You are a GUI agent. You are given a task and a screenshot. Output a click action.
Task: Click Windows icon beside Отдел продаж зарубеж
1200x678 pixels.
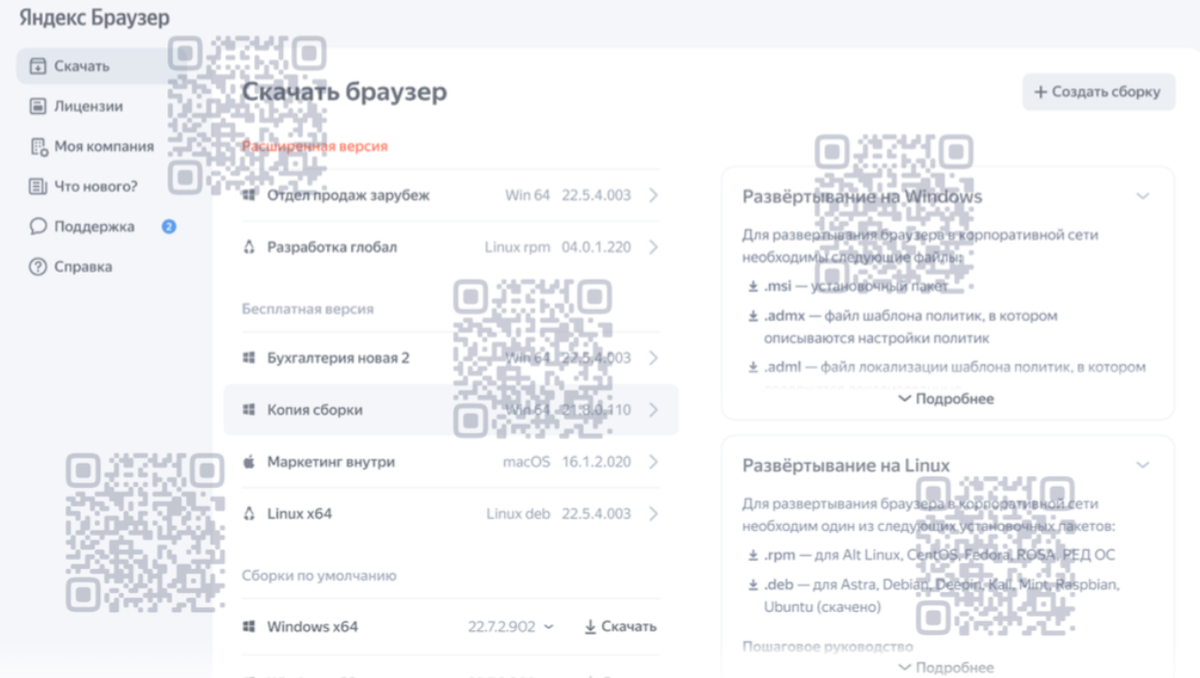pos(249,195)
